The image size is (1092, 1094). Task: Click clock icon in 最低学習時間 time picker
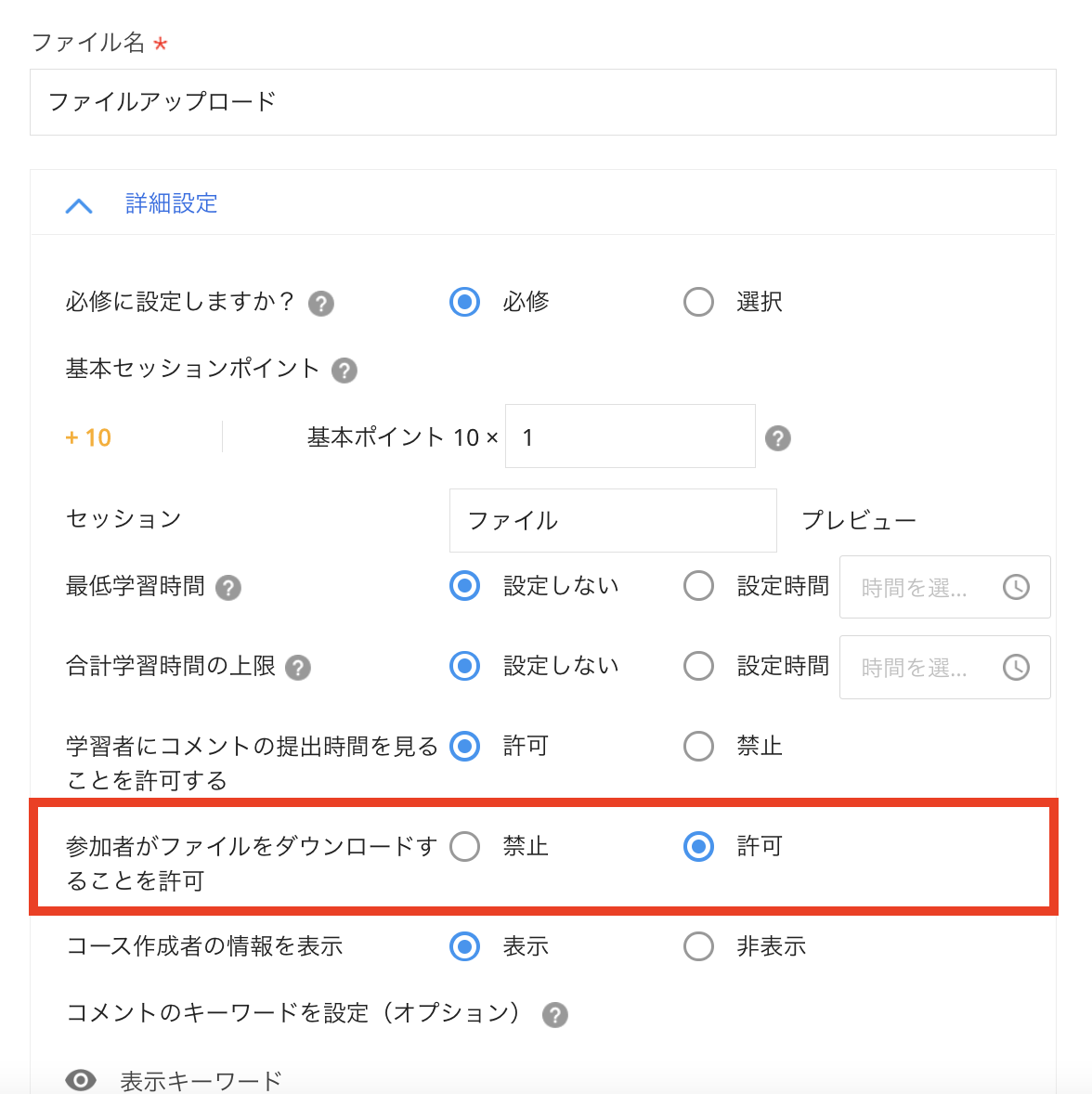[x=1017, y=587]
